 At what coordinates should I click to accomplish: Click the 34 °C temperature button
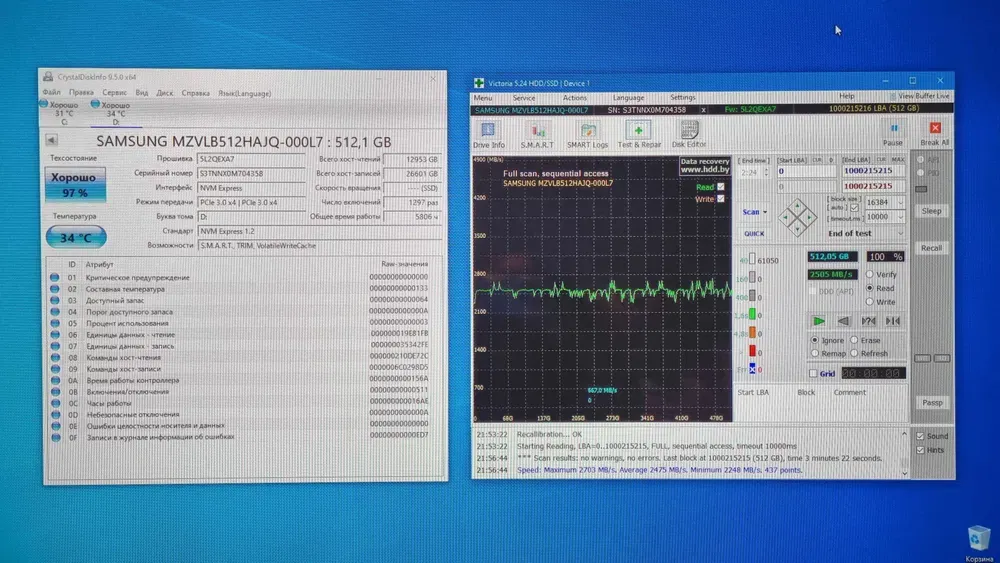(x=75, y=238)
